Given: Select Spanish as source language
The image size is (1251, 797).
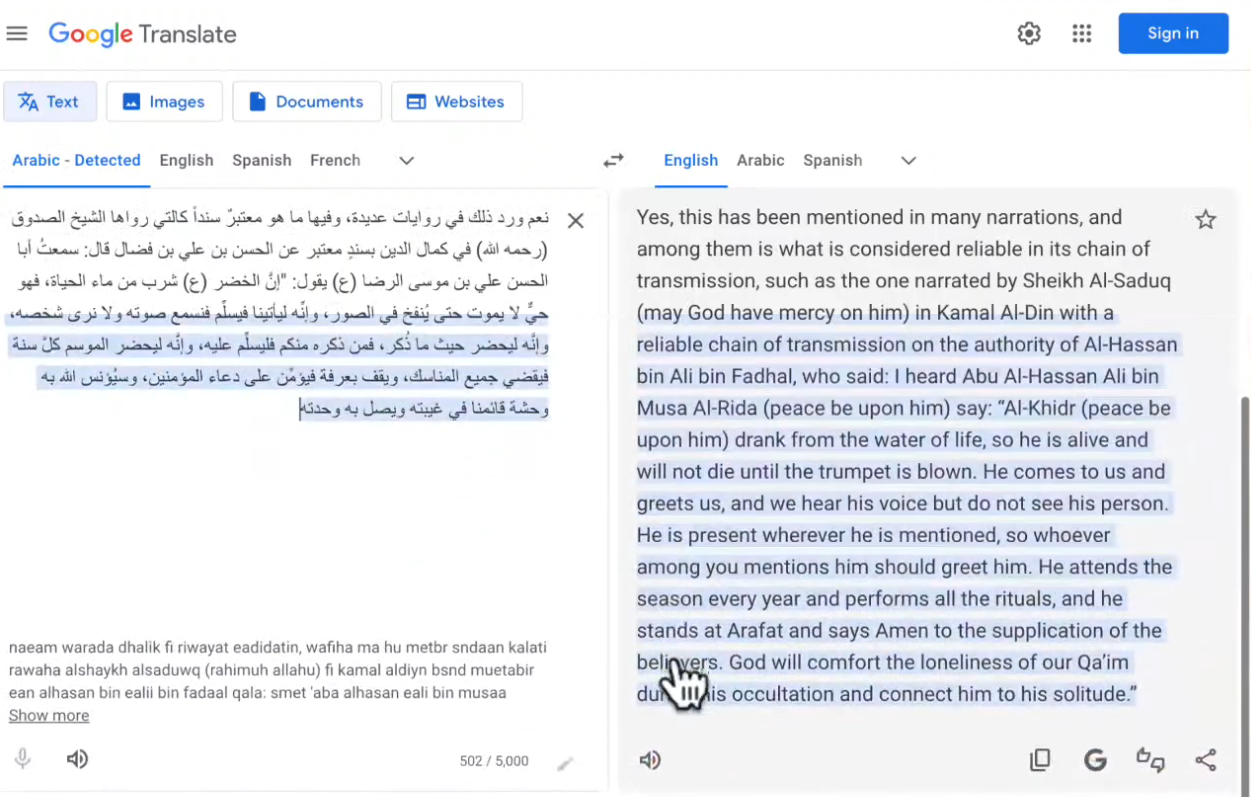Looking at the screenshot, I should pos(262,160).
